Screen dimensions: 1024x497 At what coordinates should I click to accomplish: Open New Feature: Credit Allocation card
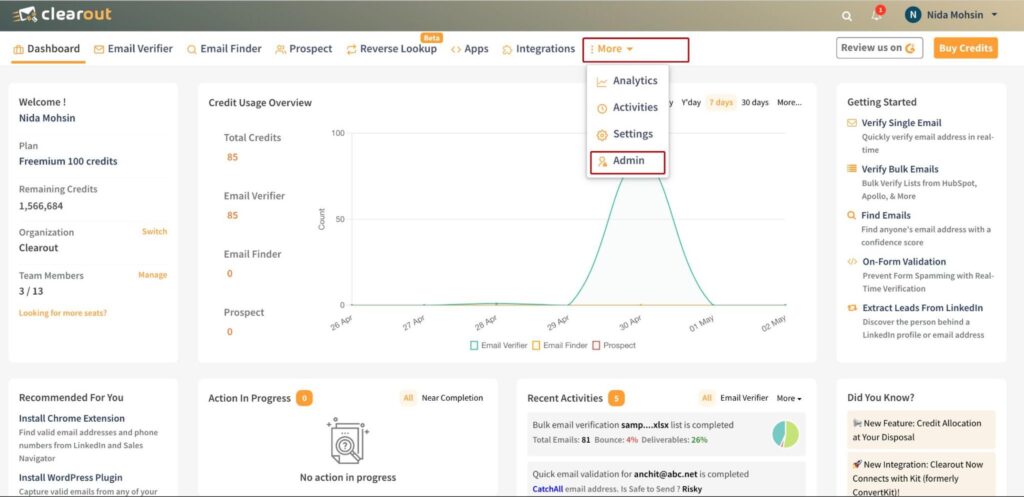[x=921, y=430]
